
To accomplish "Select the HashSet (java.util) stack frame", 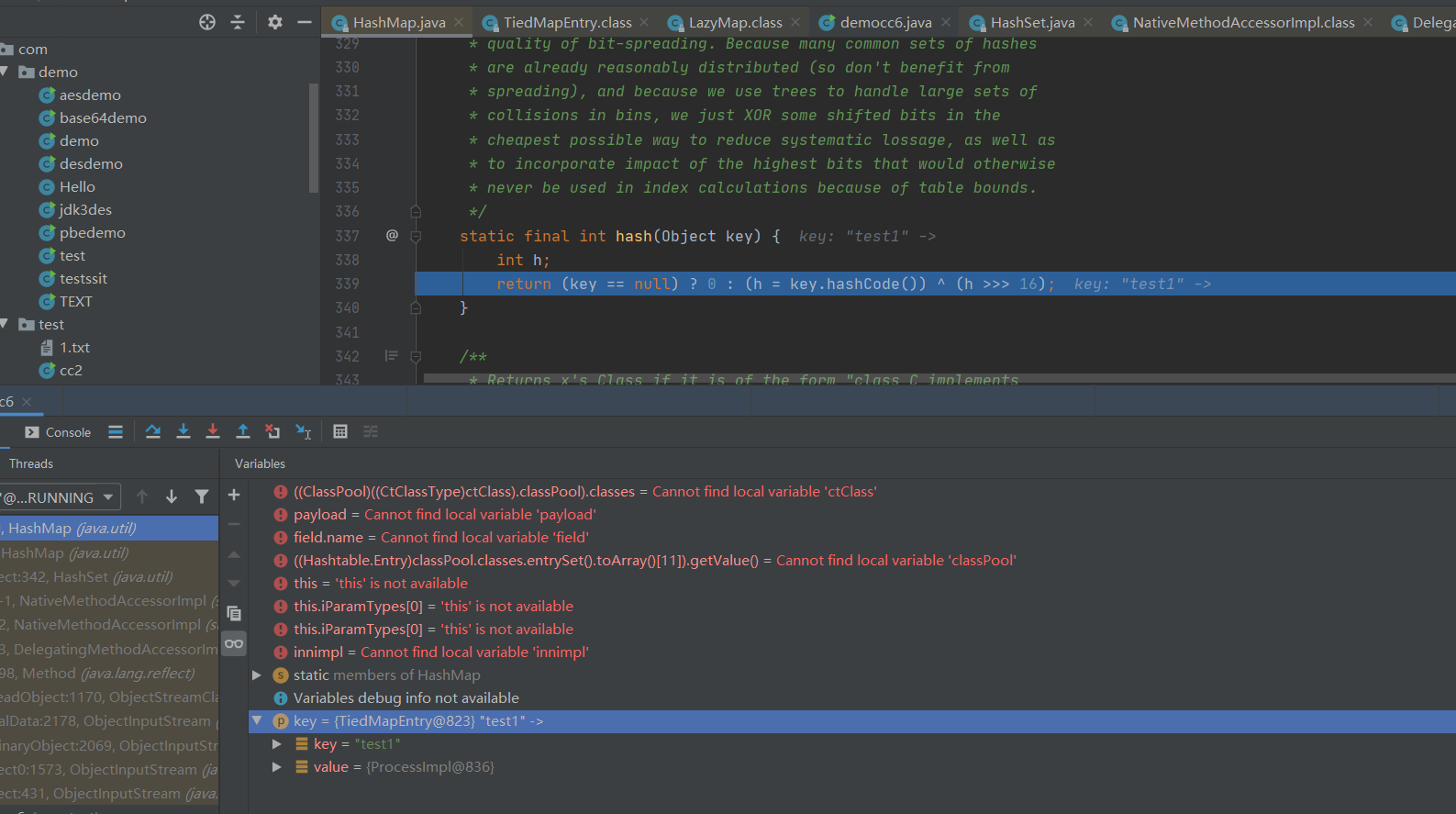I will tap(109, 577).
